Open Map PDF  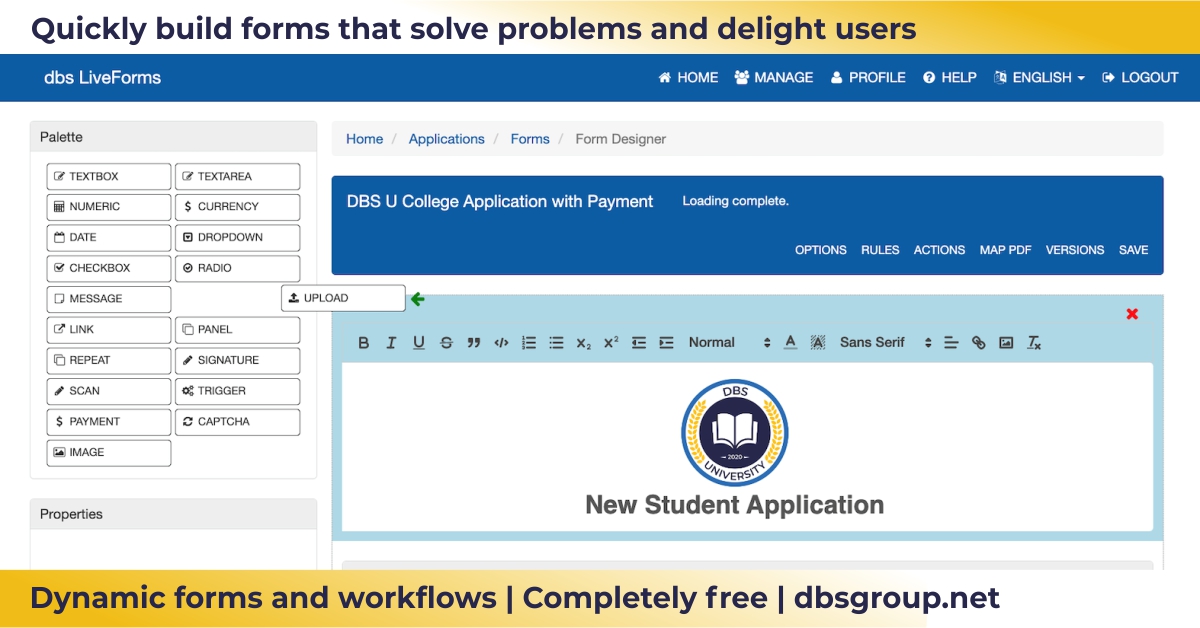pyautogui.click(x=1006, y=250)
